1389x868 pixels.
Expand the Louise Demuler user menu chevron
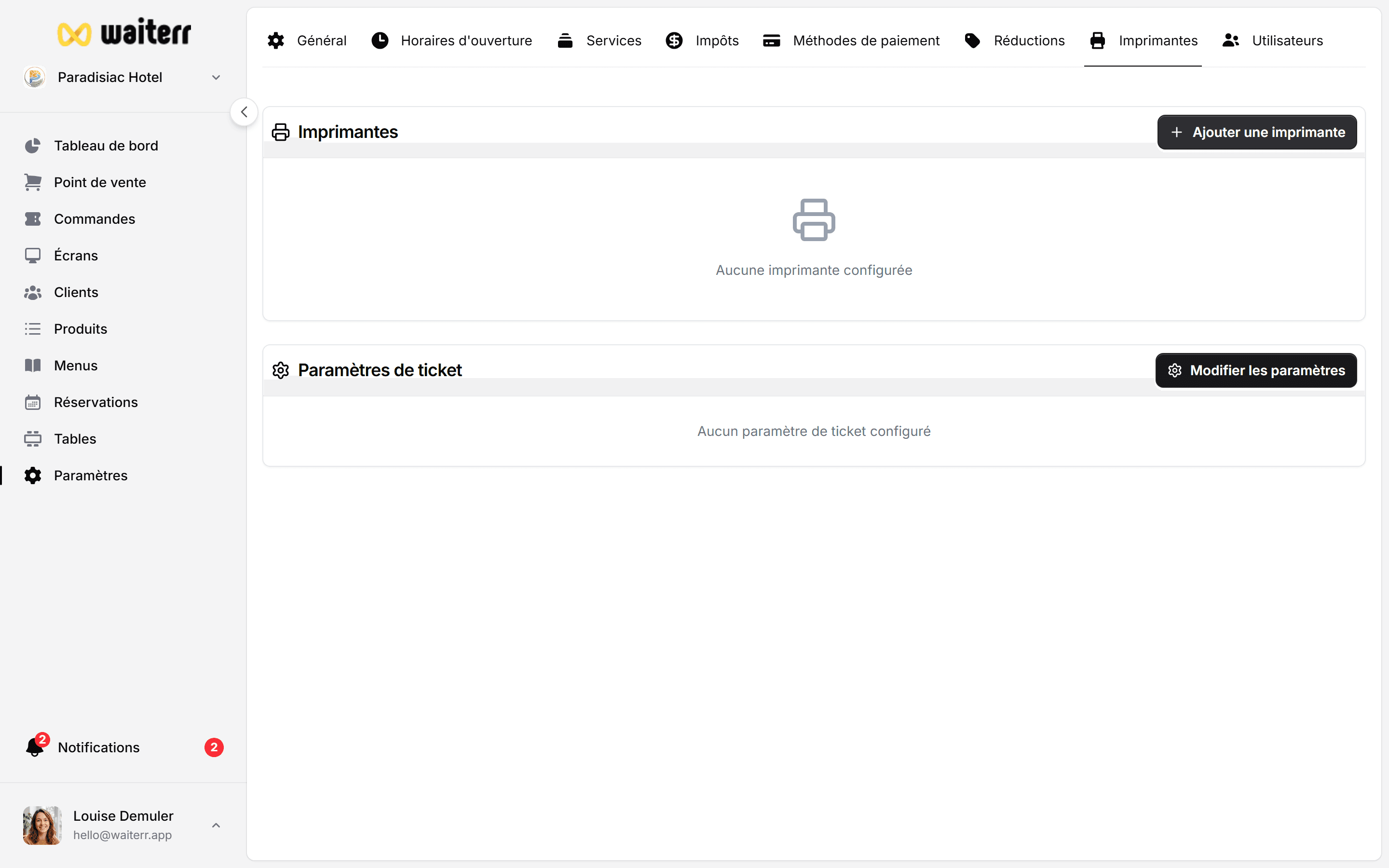(x=216, y=826)
